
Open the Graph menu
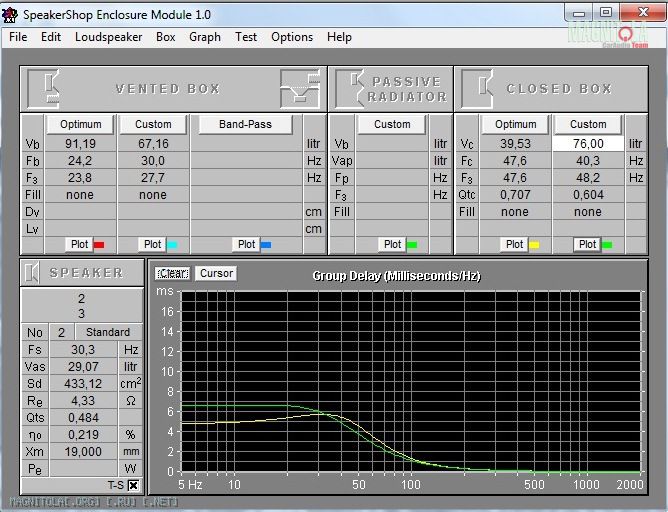[205, 37]
